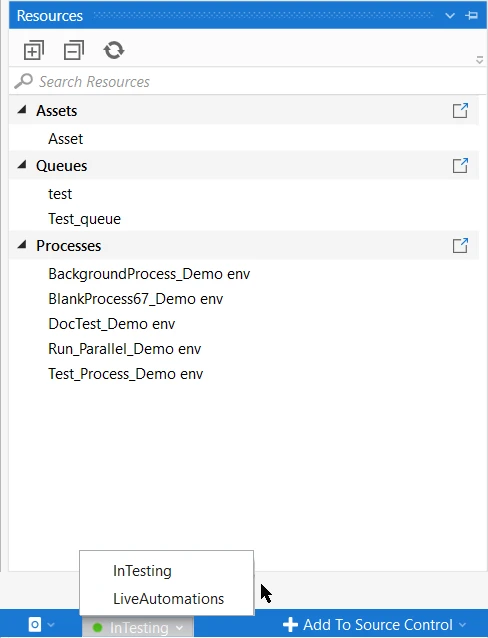Viewport: 488px width, 638px height.
Task: Click the Collapse All icon
Action: coord(74,50)
